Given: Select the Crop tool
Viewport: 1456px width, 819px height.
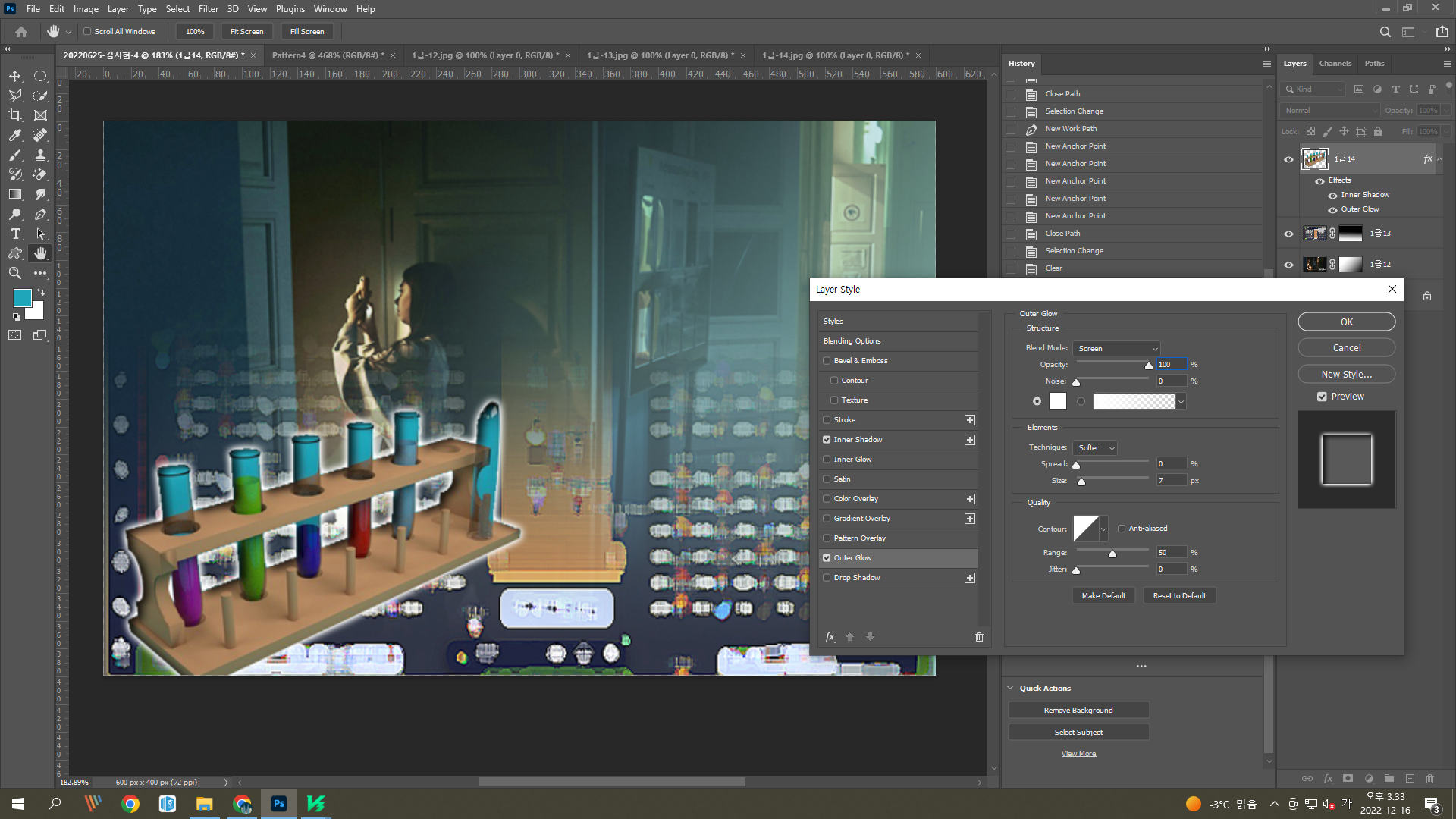Looking at the screenshot, I should [14, 115].
